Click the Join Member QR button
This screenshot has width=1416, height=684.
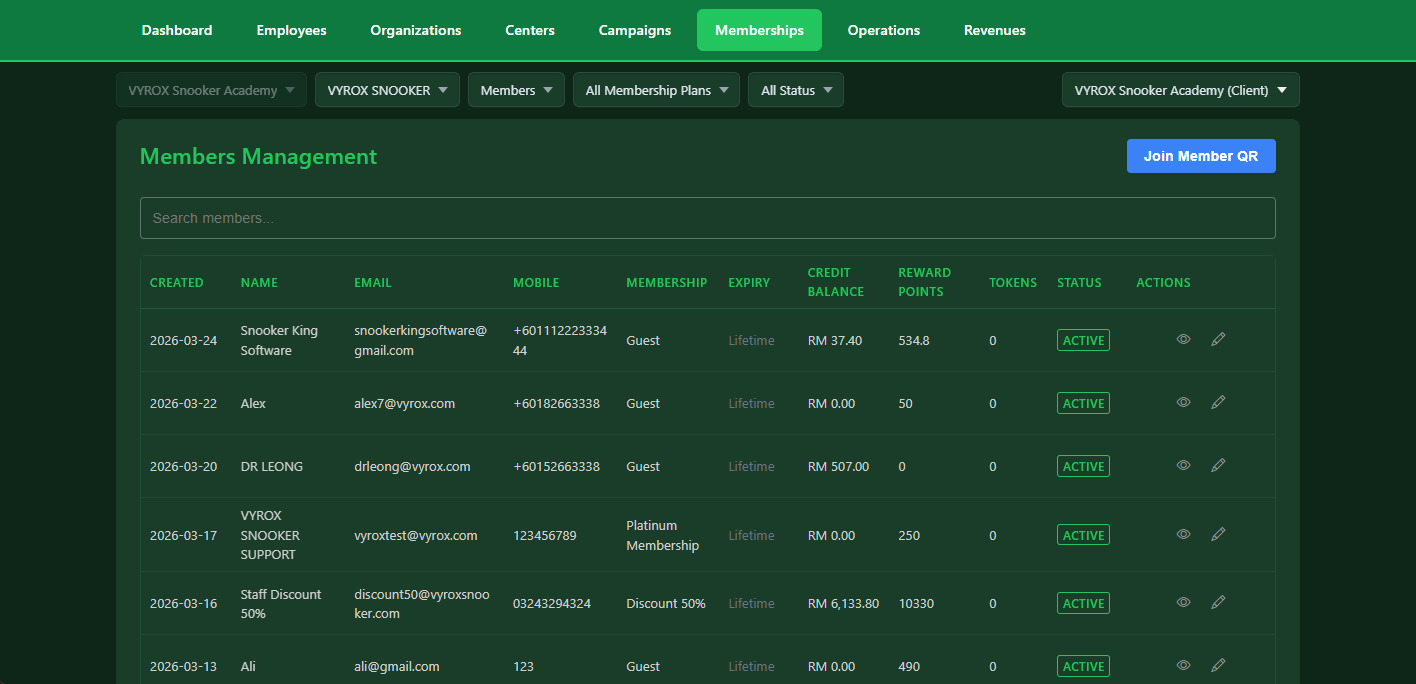pos(1201,156)
